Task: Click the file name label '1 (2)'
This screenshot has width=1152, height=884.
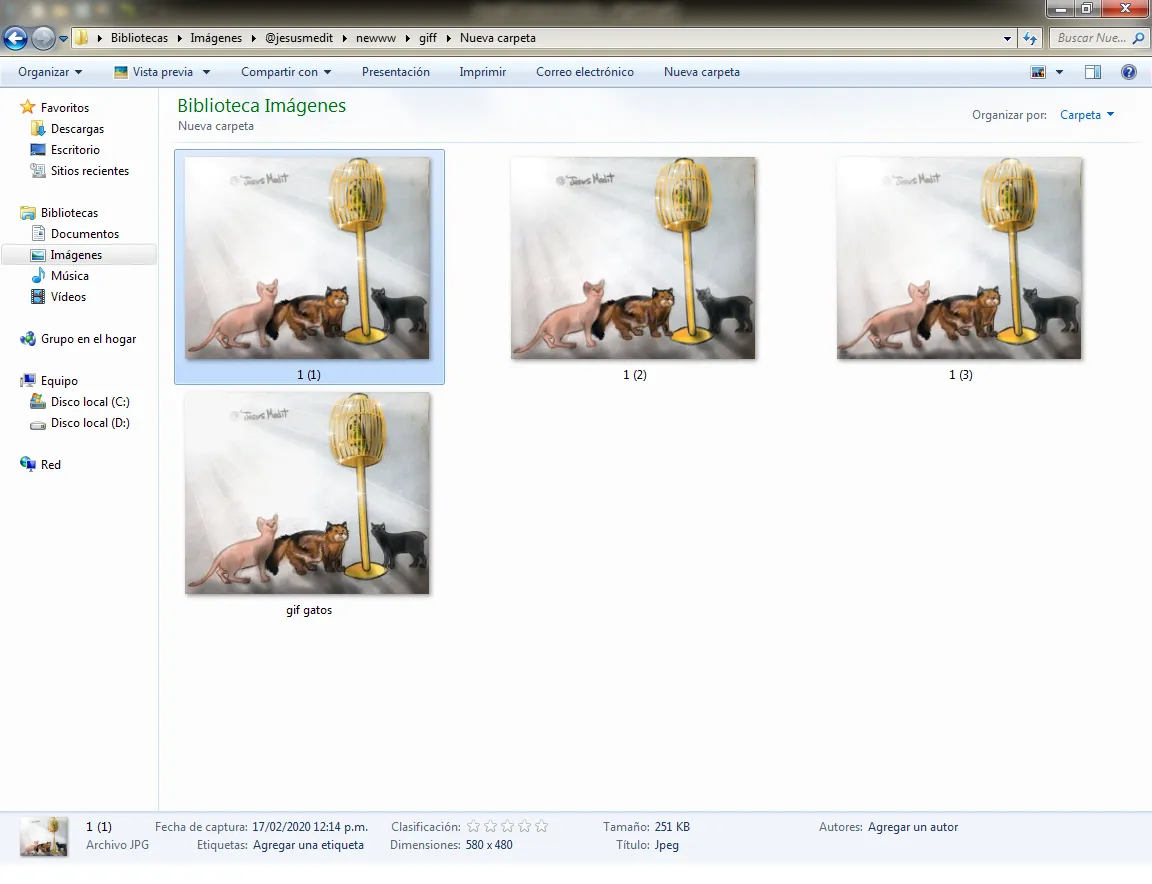Action: (635, 375)
